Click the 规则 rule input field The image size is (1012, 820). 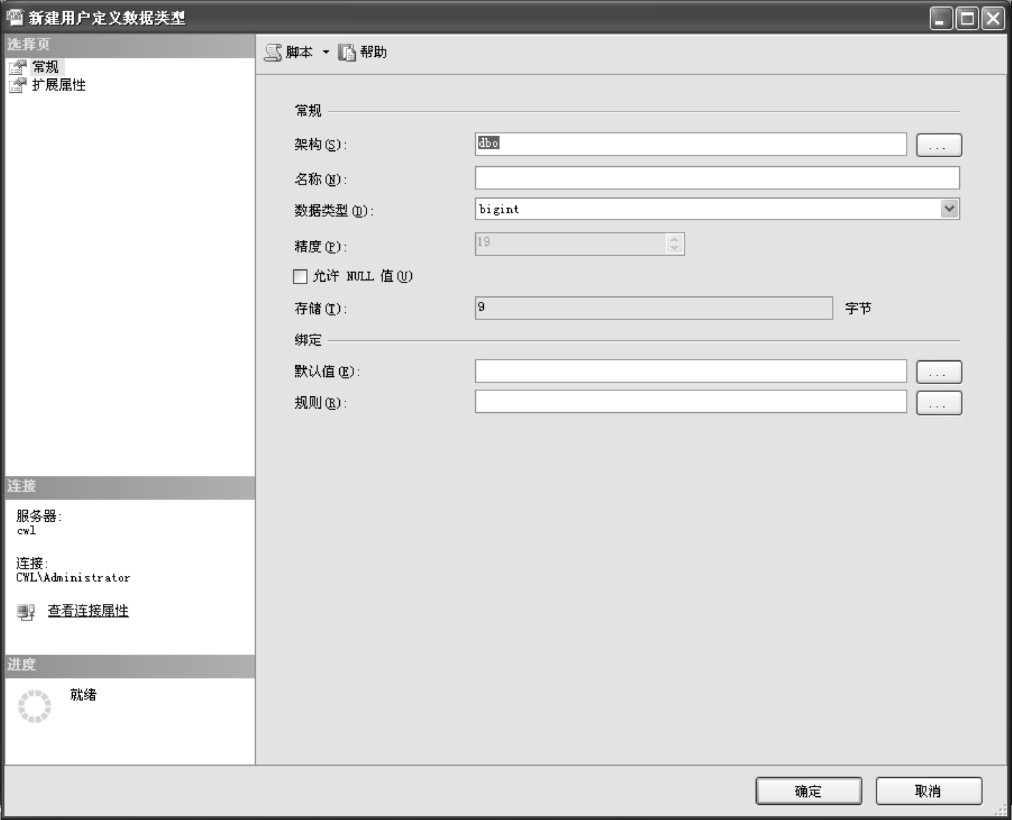tap(691, 401)
